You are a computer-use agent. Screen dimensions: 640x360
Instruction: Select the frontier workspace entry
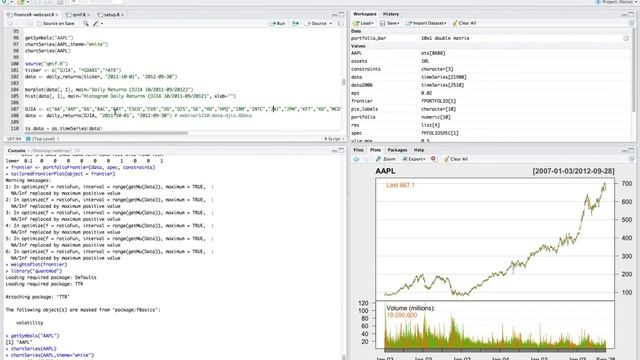[x=490, y=101]
